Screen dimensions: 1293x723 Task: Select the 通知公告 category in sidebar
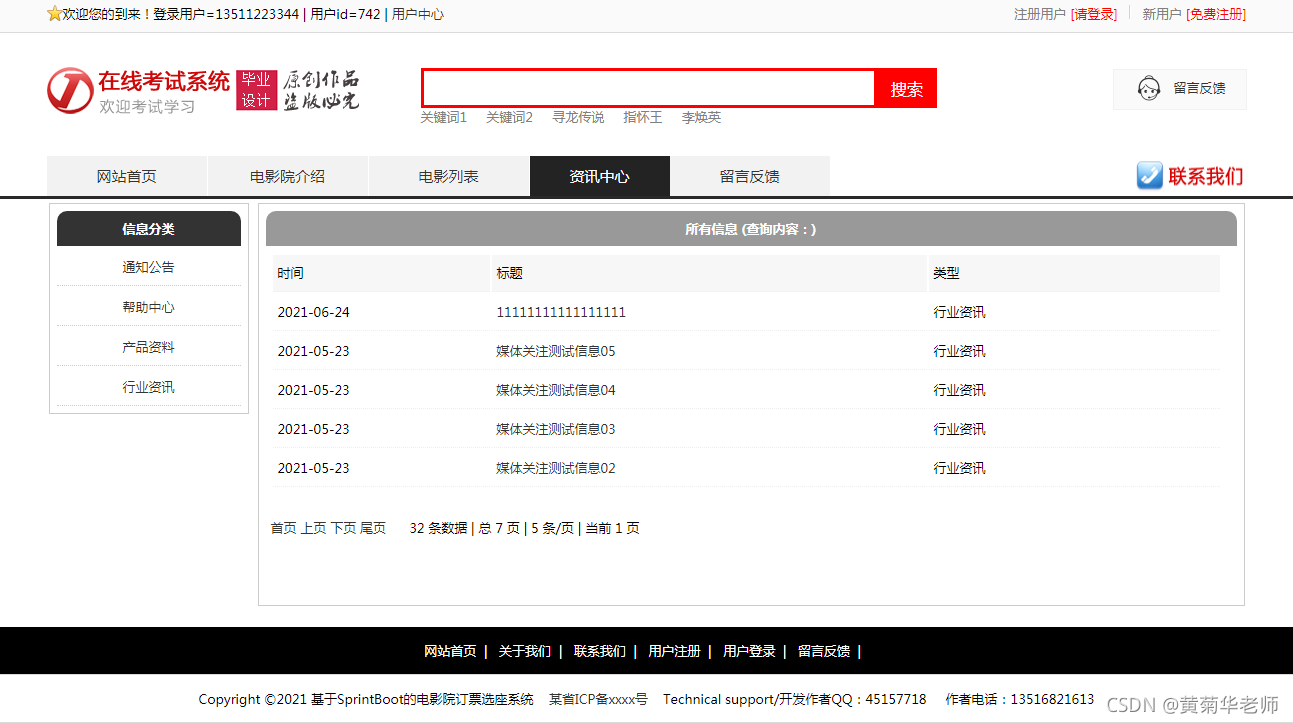click(x=148, y=267)
